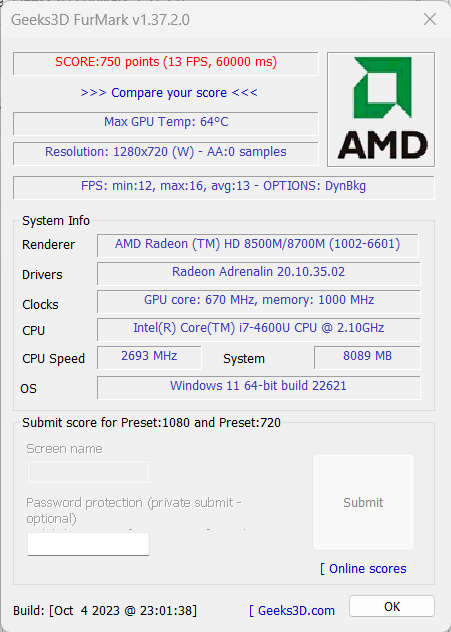The width and height of the screenshot is (451, 632).
Task: Open the Geeks3D.com link
Action: pyautogui.click(x=292, y=610)
